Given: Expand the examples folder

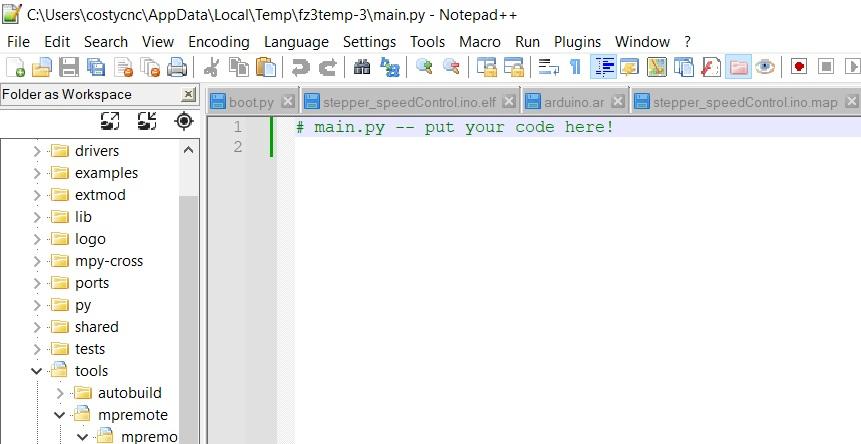Looking at the screenshot, I should (x=37, y=173).
